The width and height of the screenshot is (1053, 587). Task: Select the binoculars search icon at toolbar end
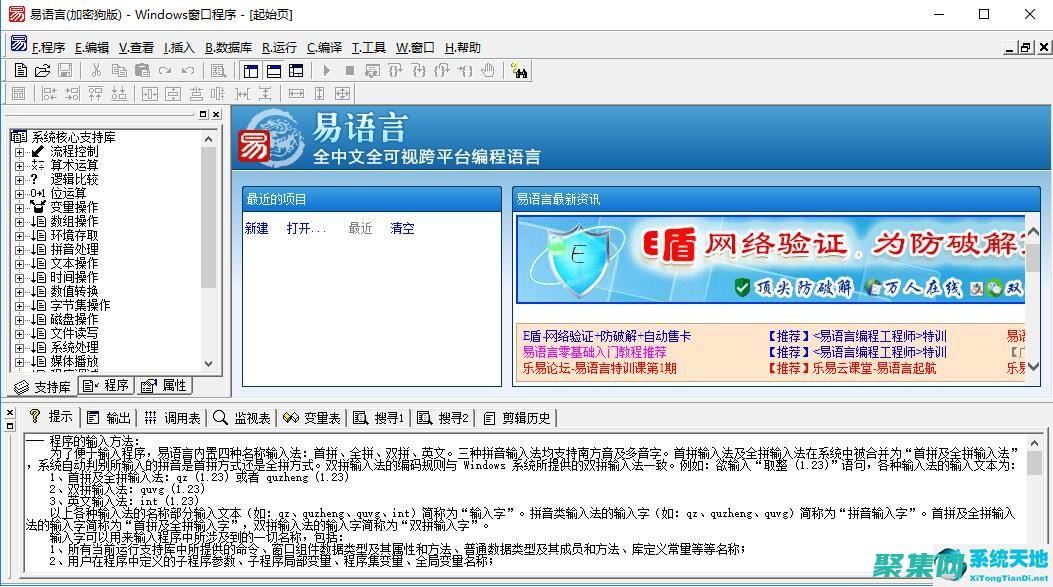coord(520,71)
